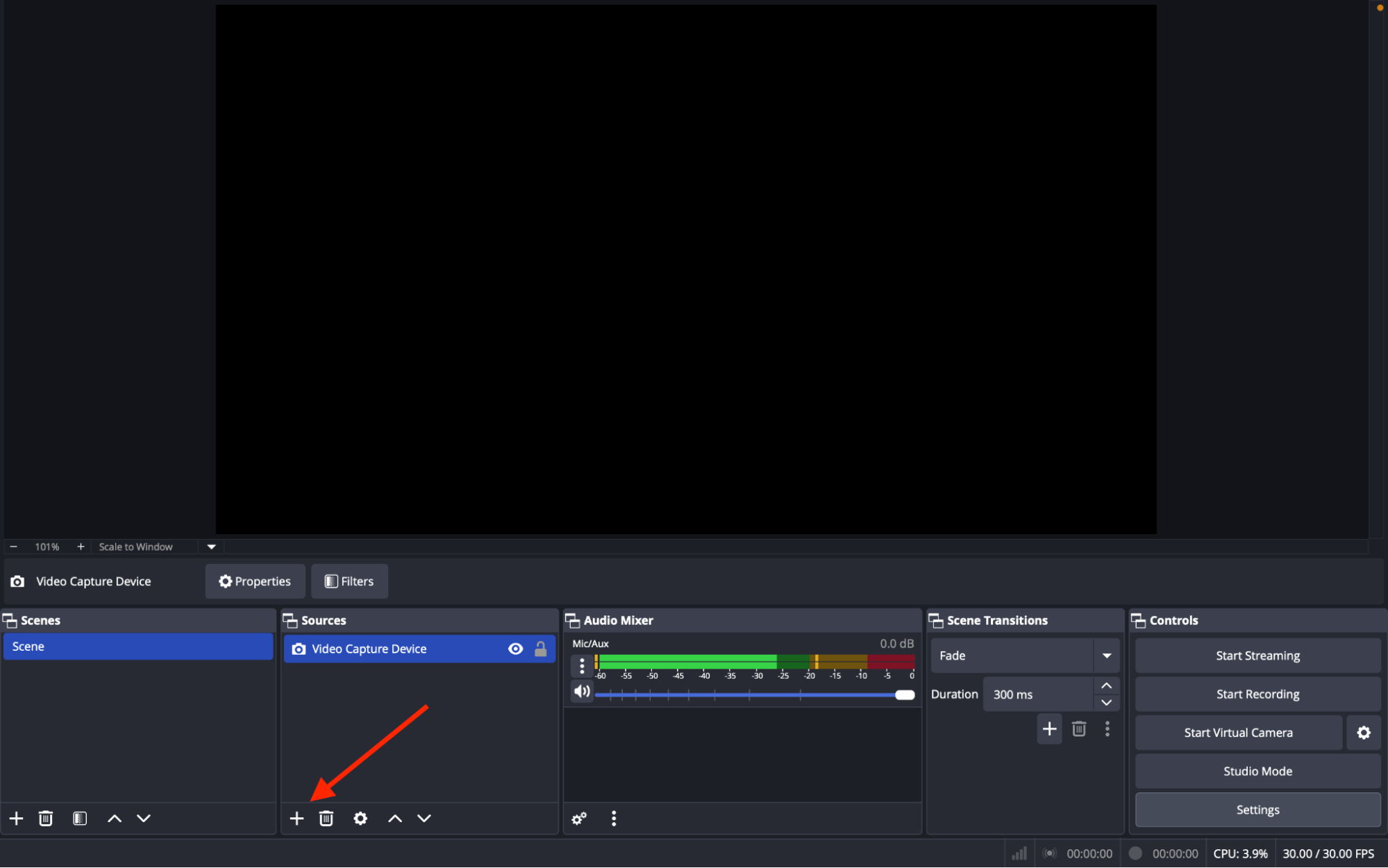Remove selected source with trash icon
Image resolution: width=1388 pixels, height=868 pixels.
[326, 819]
